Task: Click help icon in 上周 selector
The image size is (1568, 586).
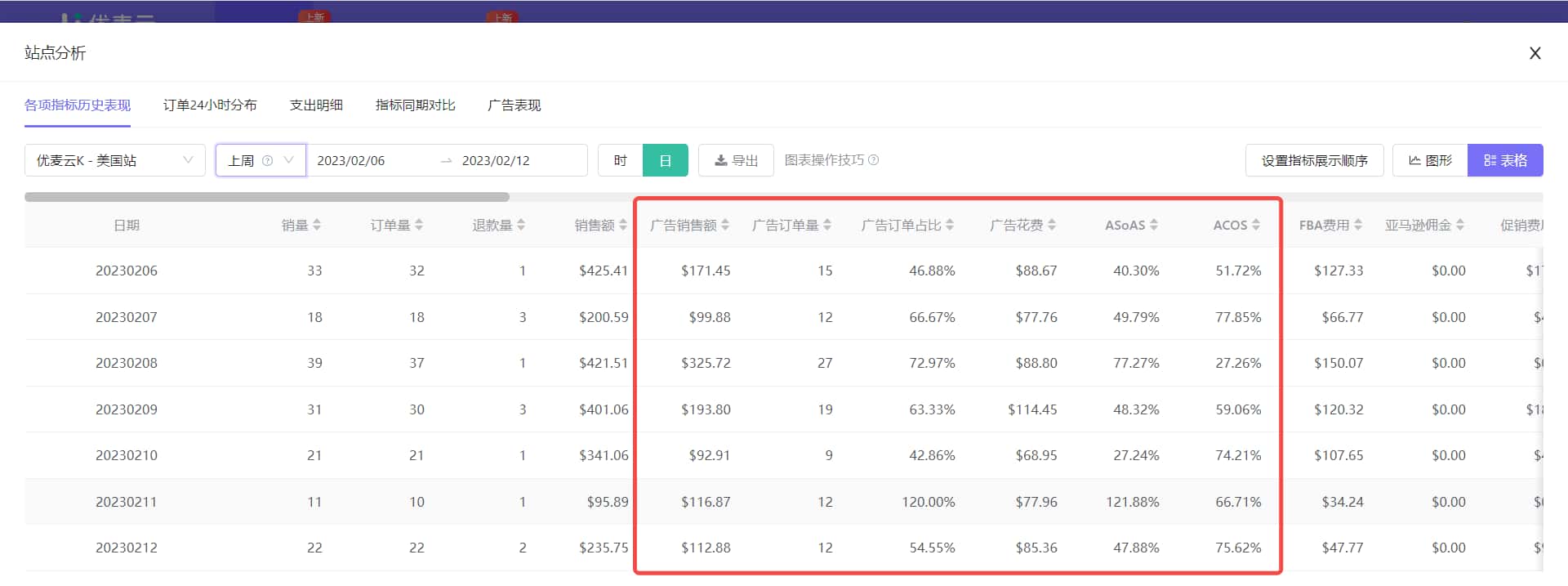Action: (x=267, y=160)
